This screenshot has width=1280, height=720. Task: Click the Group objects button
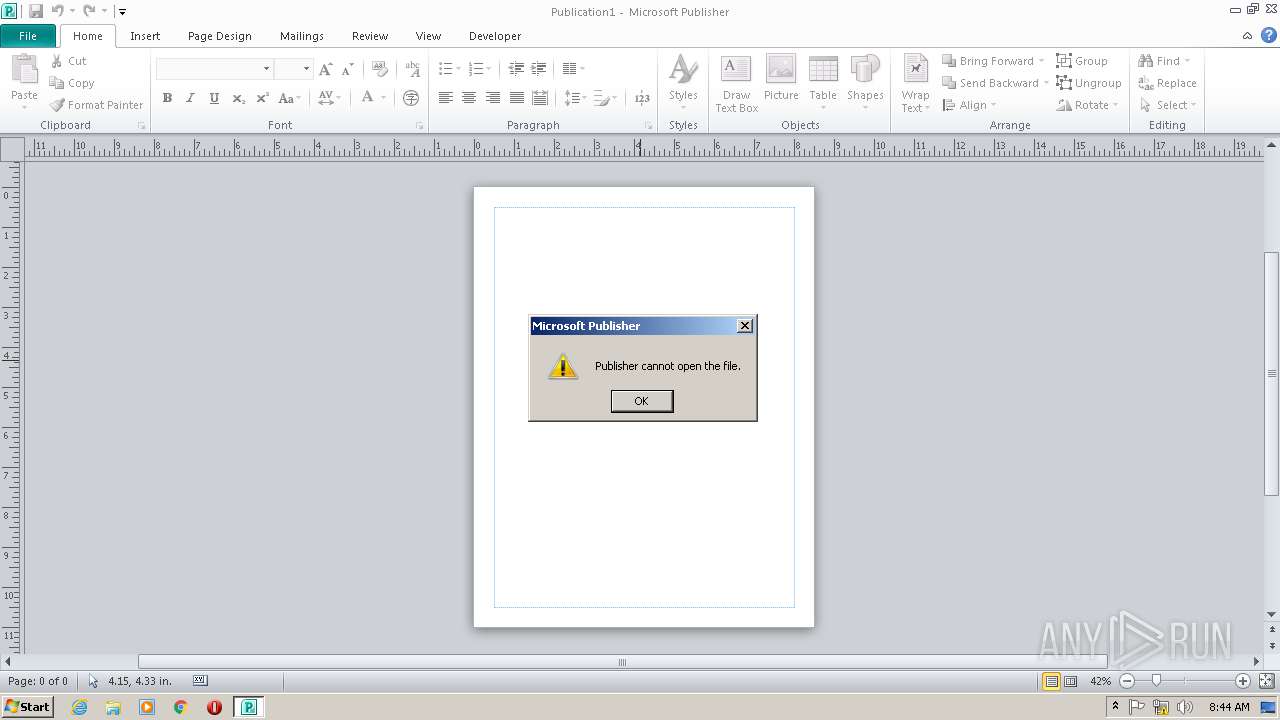[x=1082, y=61]
